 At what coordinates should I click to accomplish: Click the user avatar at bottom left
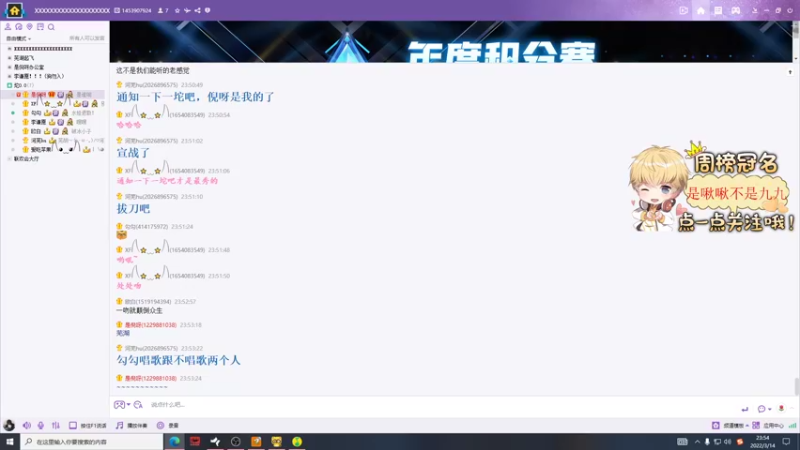[x=9, y=425]
